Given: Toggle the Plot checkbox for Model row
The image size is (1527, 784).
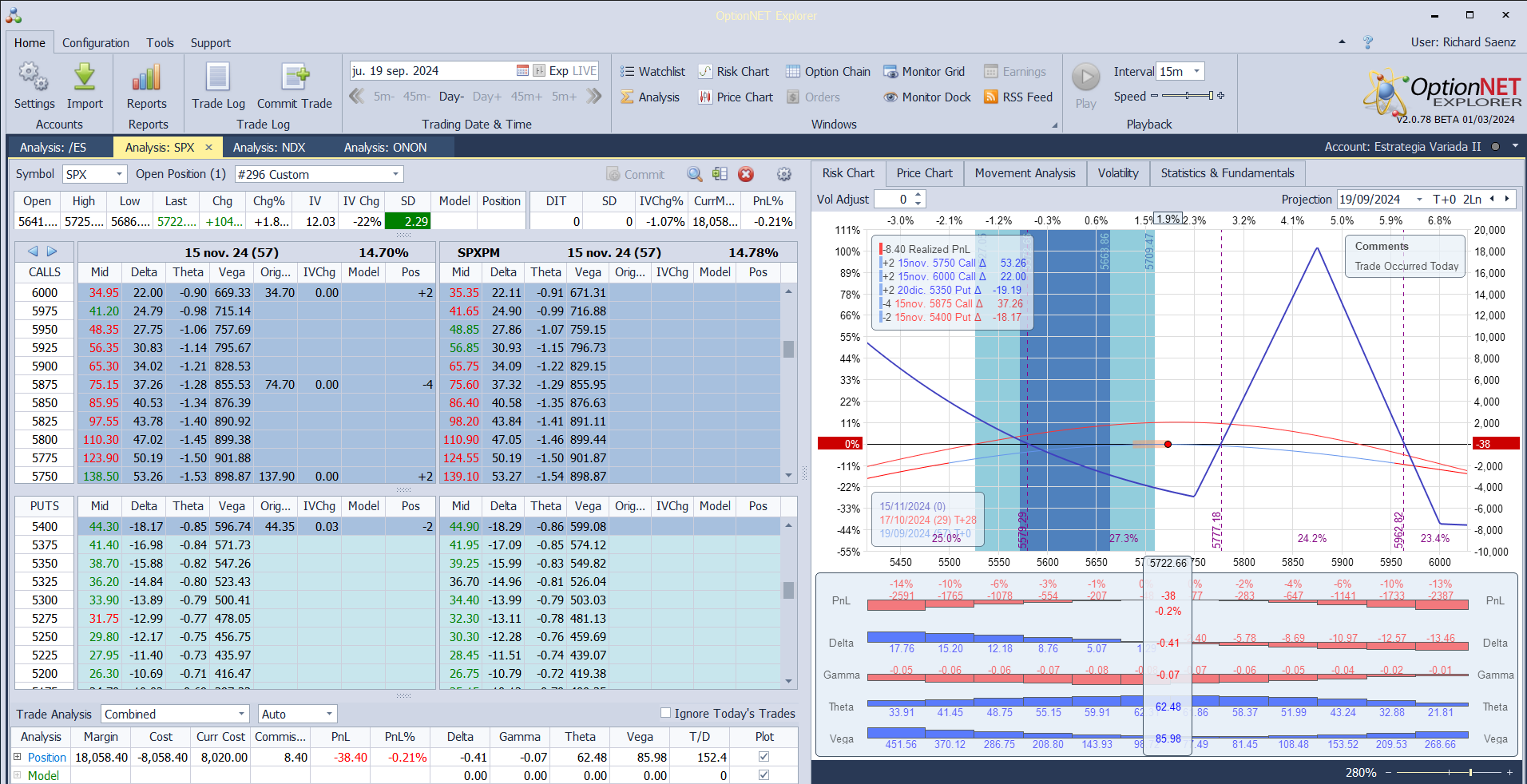Looking at the screenshot, I should (x=763, y=775).
